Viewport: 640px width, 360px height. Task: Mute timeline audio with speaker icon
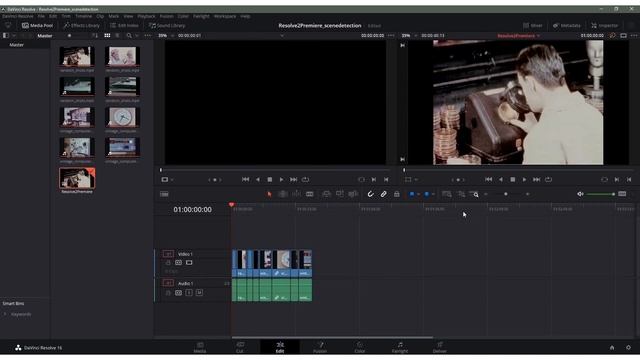580,194
